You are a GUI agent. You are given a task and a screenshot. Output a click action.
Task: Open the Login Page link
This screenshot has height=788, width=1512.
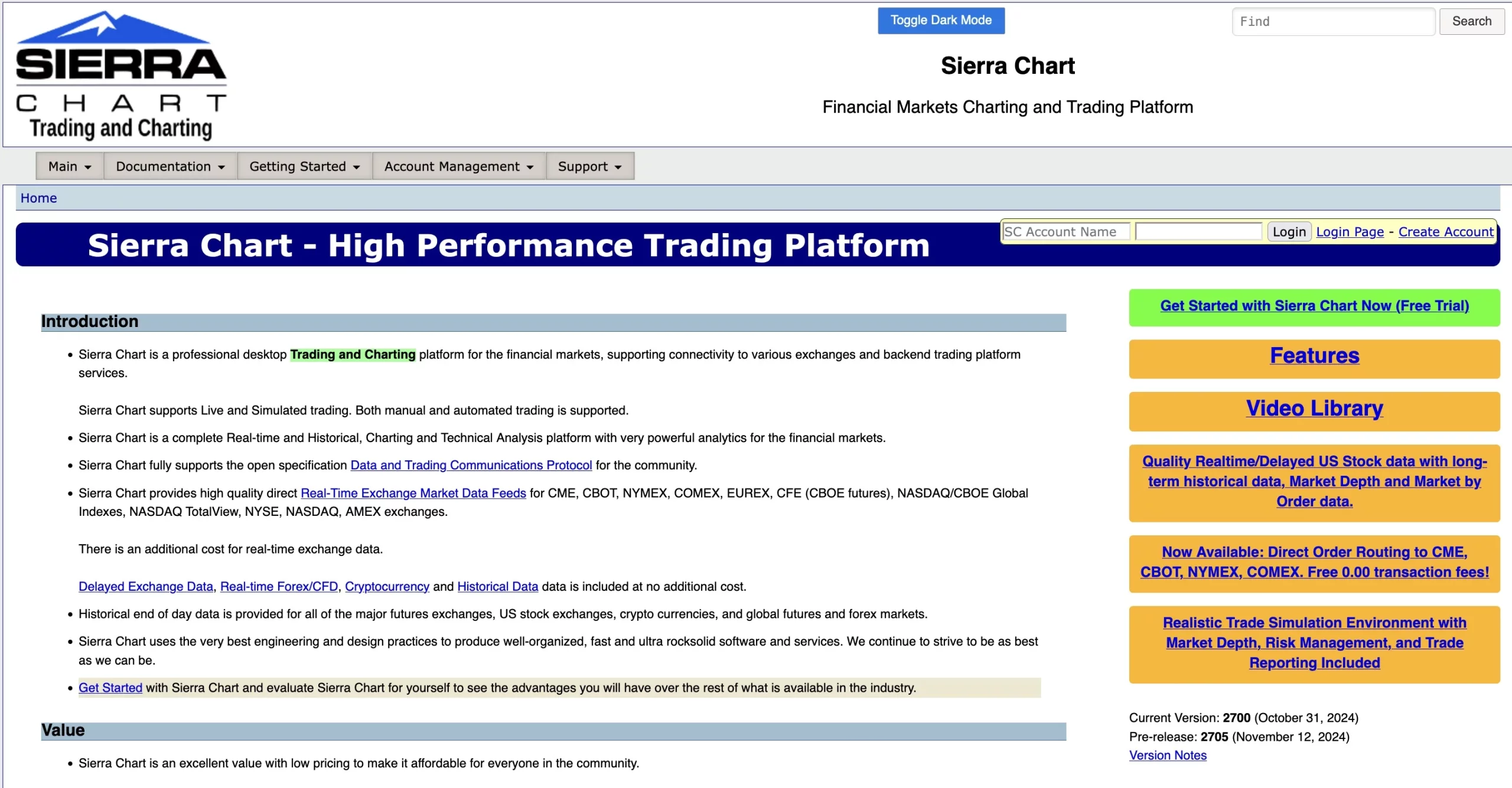coord(1350,232)
